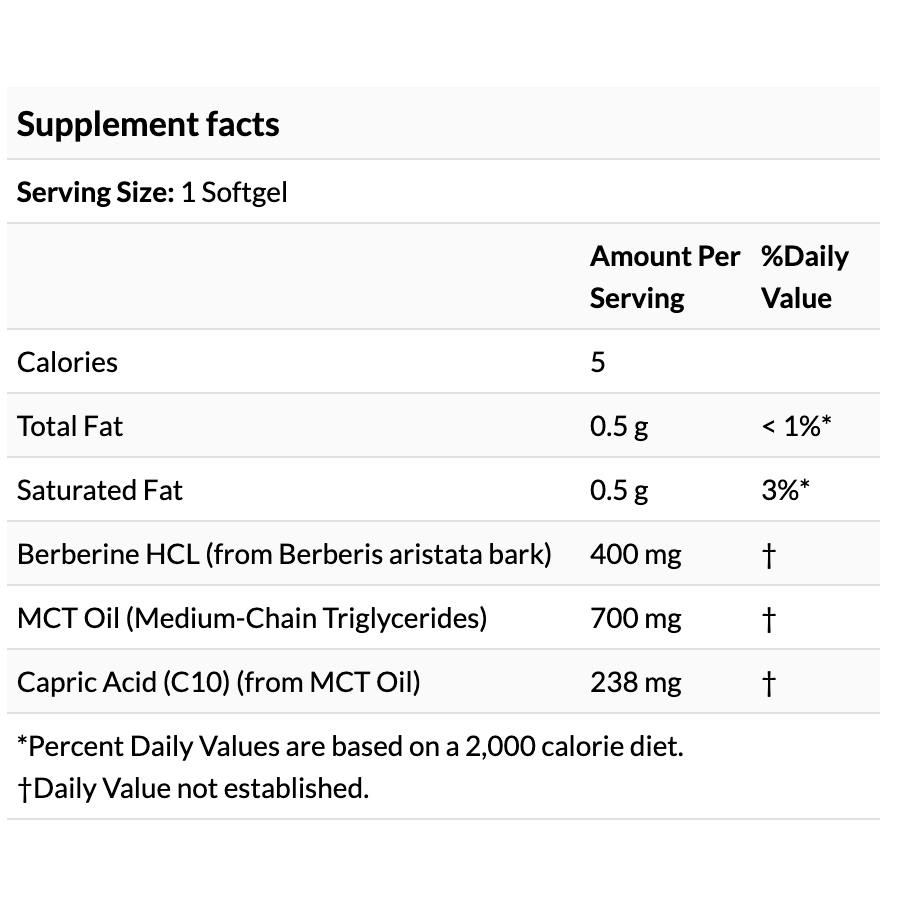Click the %Daily Value column header

(x=804, y=277)
